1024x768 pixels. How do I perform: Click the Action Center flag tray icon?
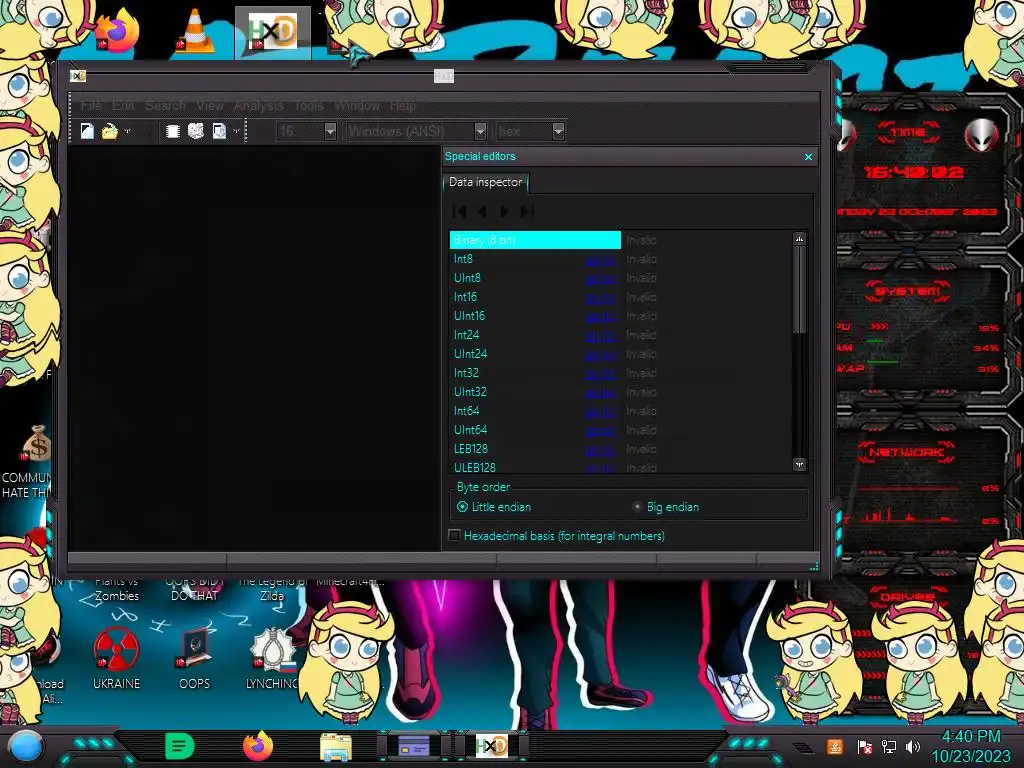click(865, 746)
